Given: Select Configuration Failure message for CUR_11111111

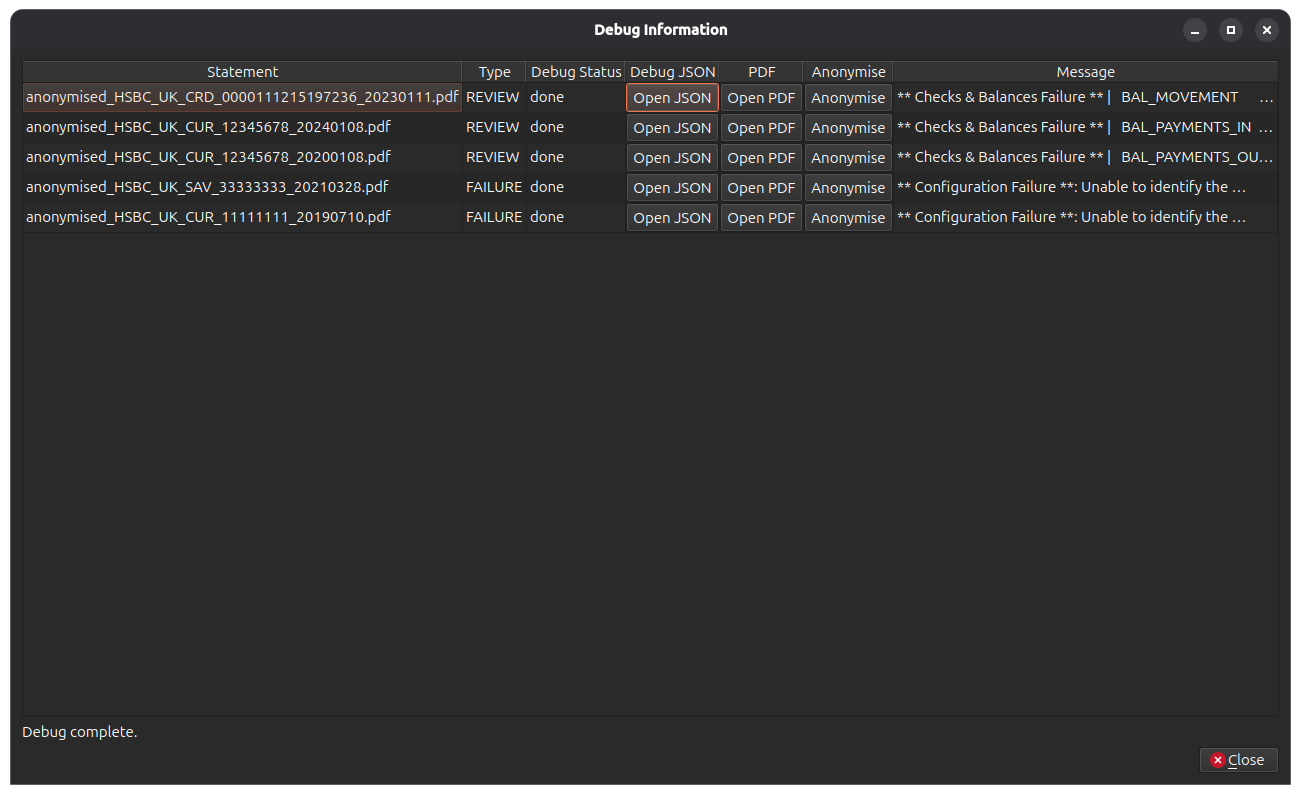Looking at the screenshot, I should point(1085,217).
